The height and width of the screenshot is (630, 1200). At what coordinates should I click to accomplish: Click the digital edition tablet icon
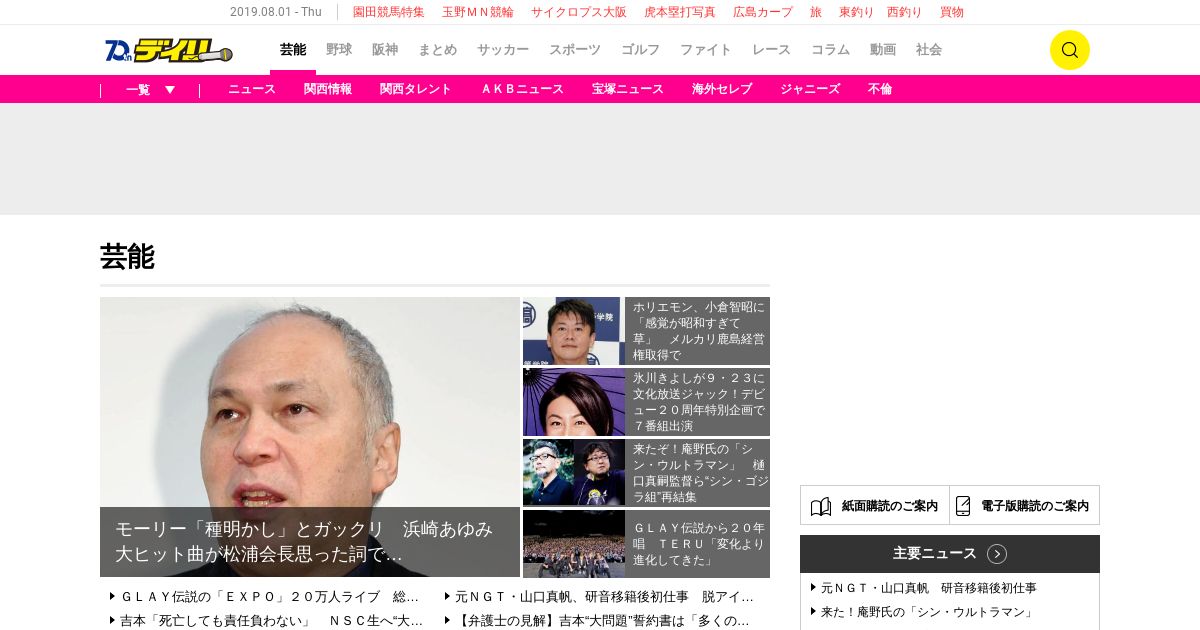tap(963, 506)
